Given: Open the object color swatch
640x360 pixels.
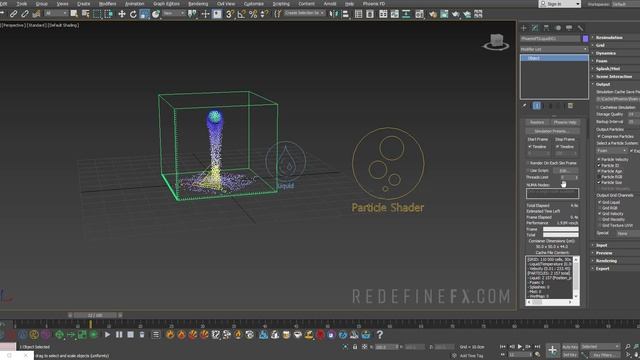Looking at the screenshot, I should [585, 39].
